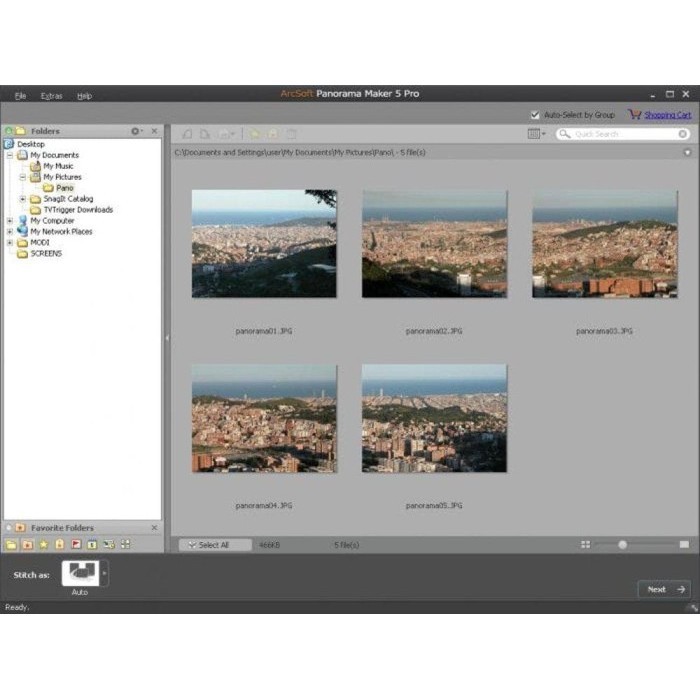
Task: Collapse the left panel with splitter arrow
Action: 167,338
